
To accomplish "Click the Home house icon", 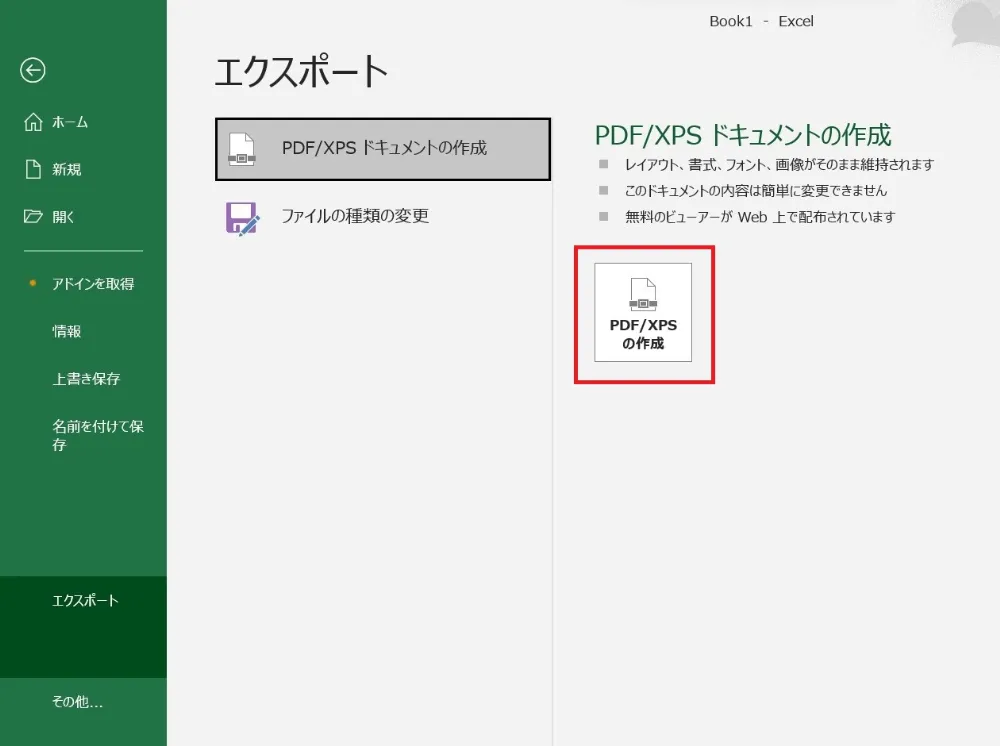I will (x=33, y=122).
